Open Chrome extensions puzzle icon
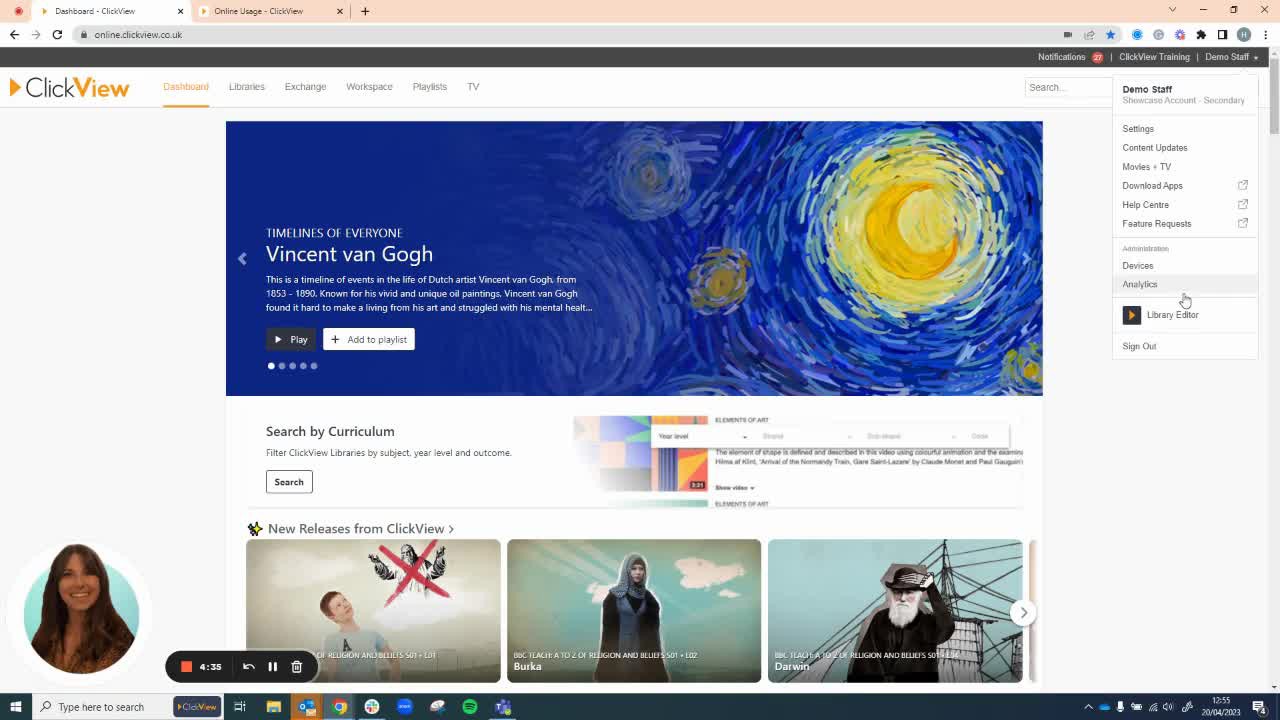This screenshot has width=1280, height=720. 1201,35
